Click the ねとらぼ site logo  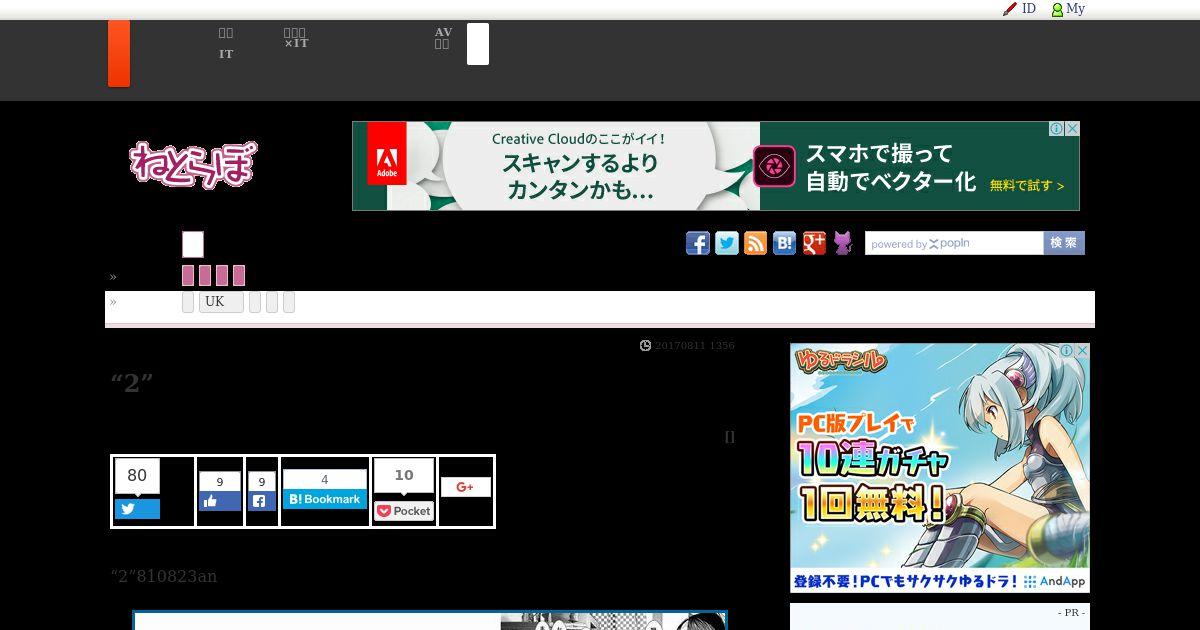(192, 164)
